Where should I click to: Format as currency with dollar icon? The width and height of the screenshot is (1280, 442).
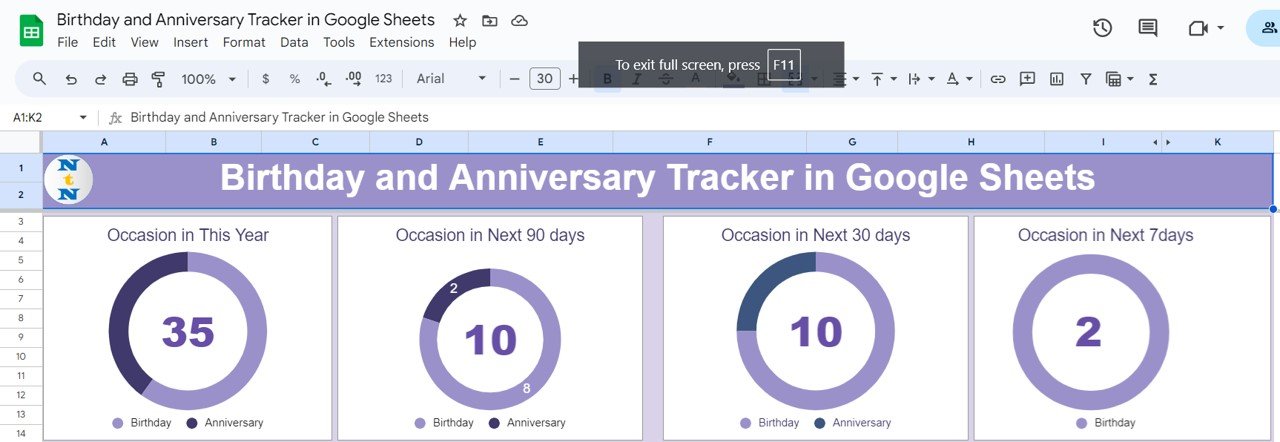point(265,78)
